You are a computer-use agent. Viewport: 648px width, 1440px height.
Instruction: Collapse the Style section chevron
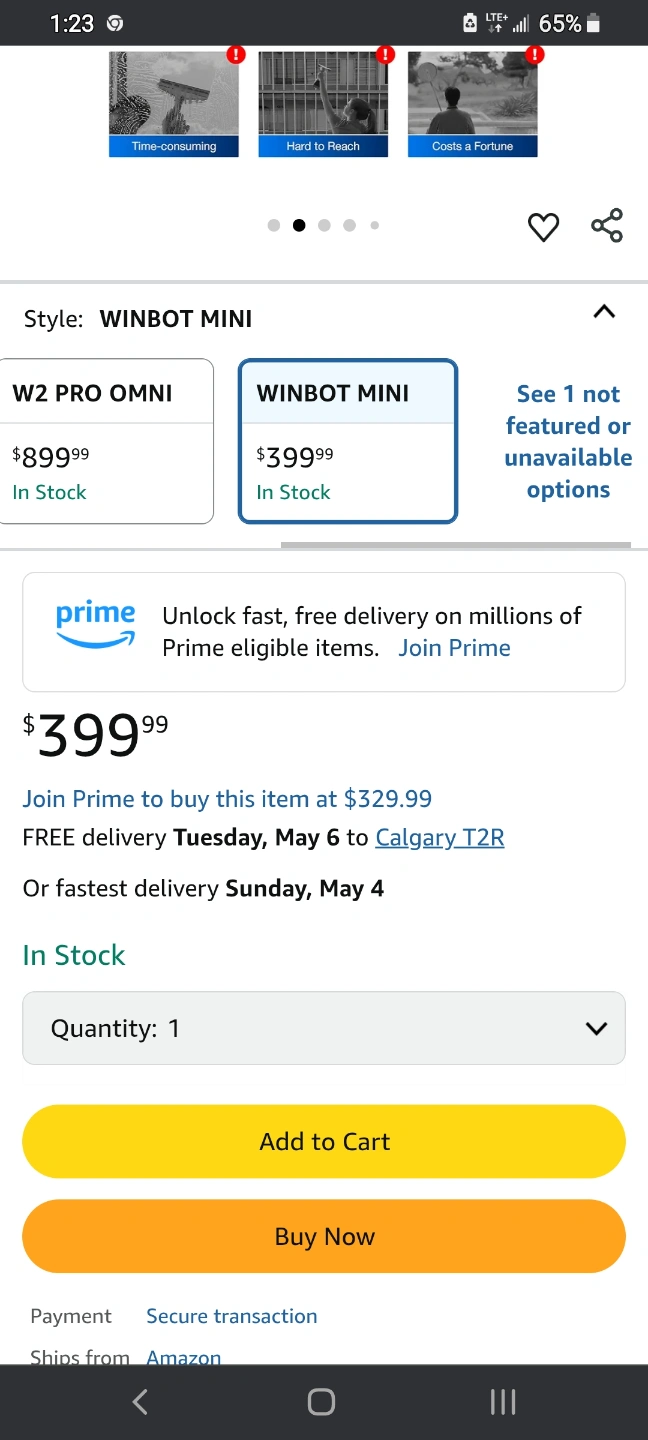(604, 312)
